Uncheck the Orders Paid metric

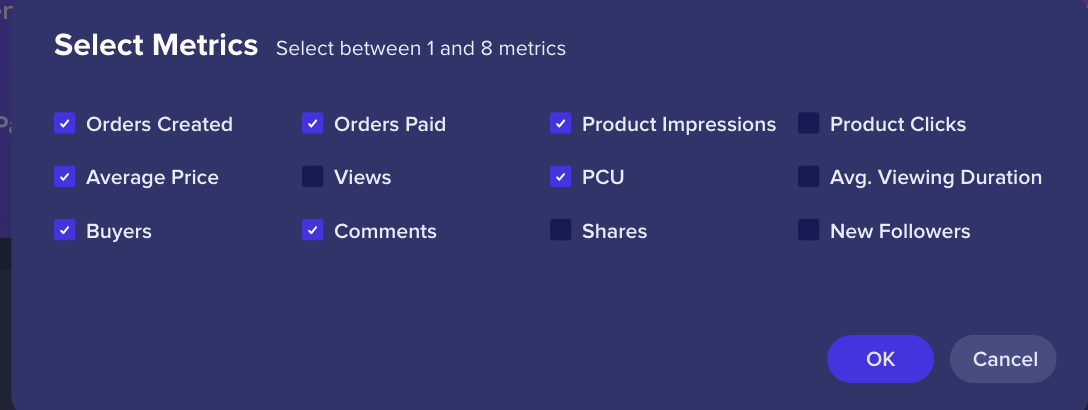coord(313,124)
